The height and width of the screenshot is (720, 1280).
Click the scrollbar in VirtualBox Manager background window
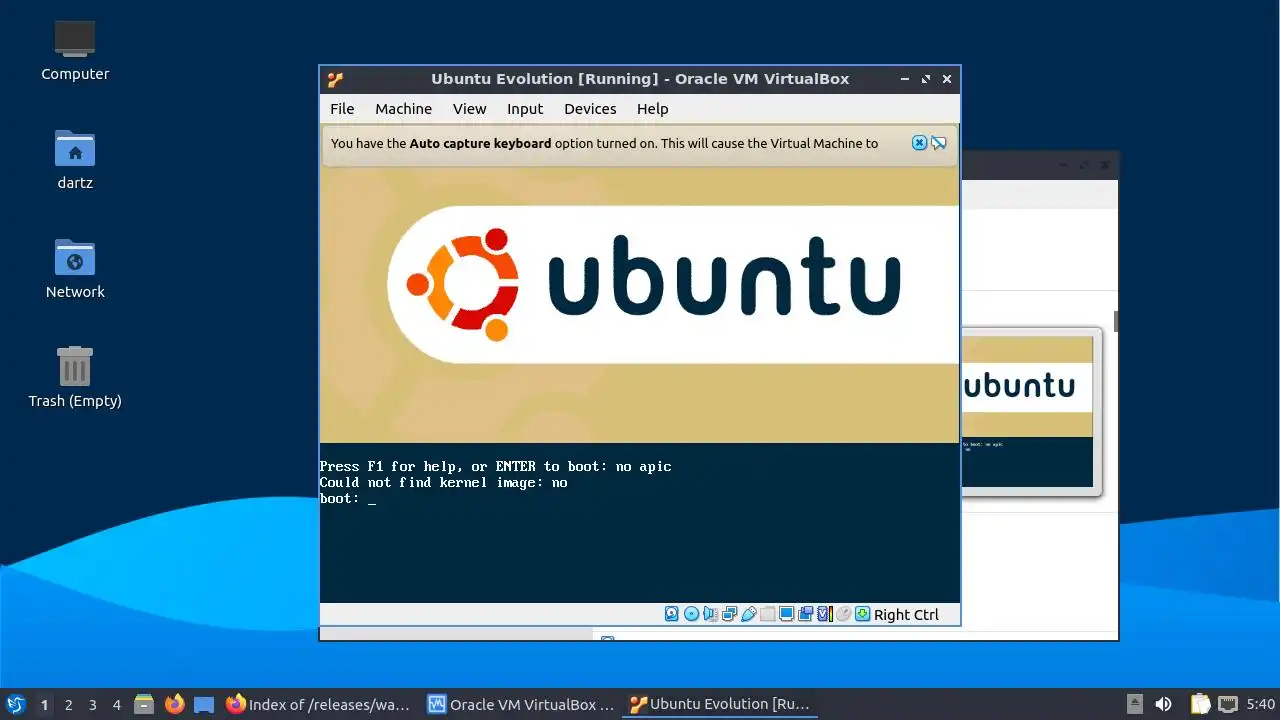click(x=1115, y=322)
